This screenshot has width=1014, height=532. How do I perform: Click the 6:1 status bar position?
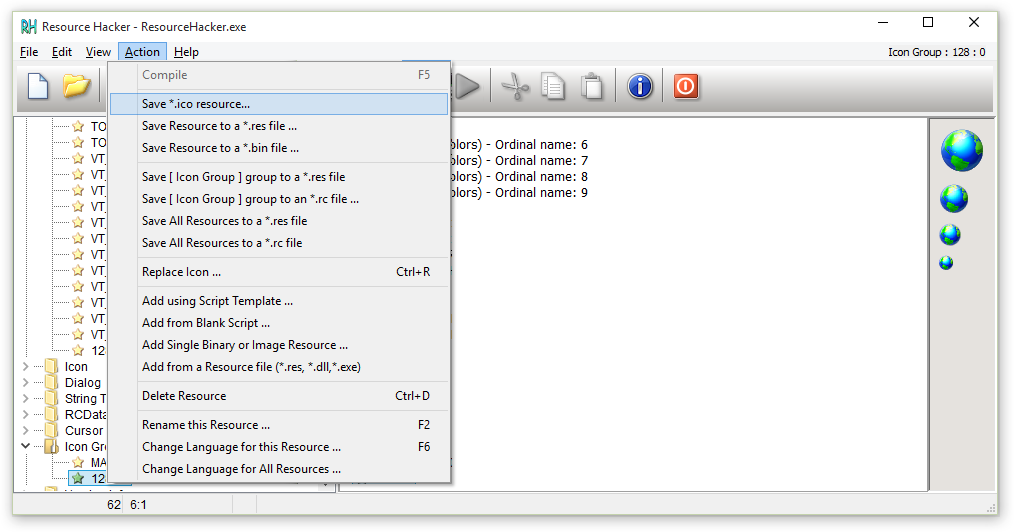(x=138, y=505)
